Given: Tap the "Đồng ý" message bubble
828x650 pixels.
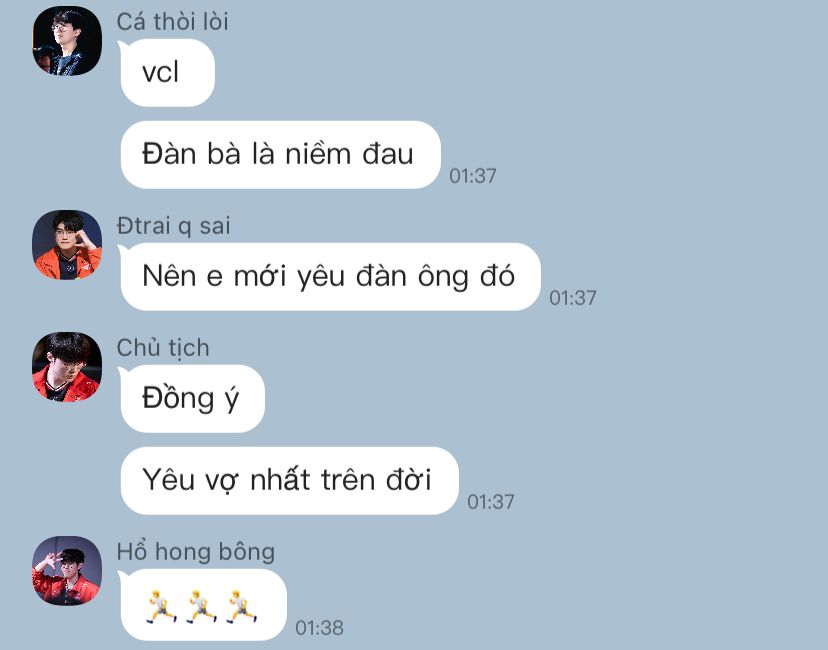Looking at the screenshot, I should tap(193, 399).
